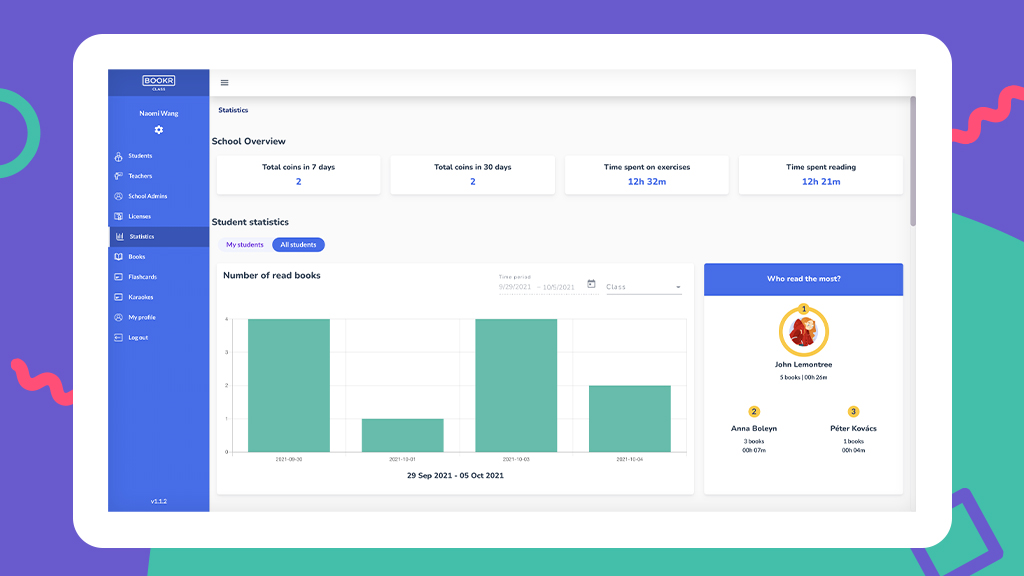The image size is (1024, 576).
Task: Click rank 1 badge on top reader
Action: [x=804, y=309]
